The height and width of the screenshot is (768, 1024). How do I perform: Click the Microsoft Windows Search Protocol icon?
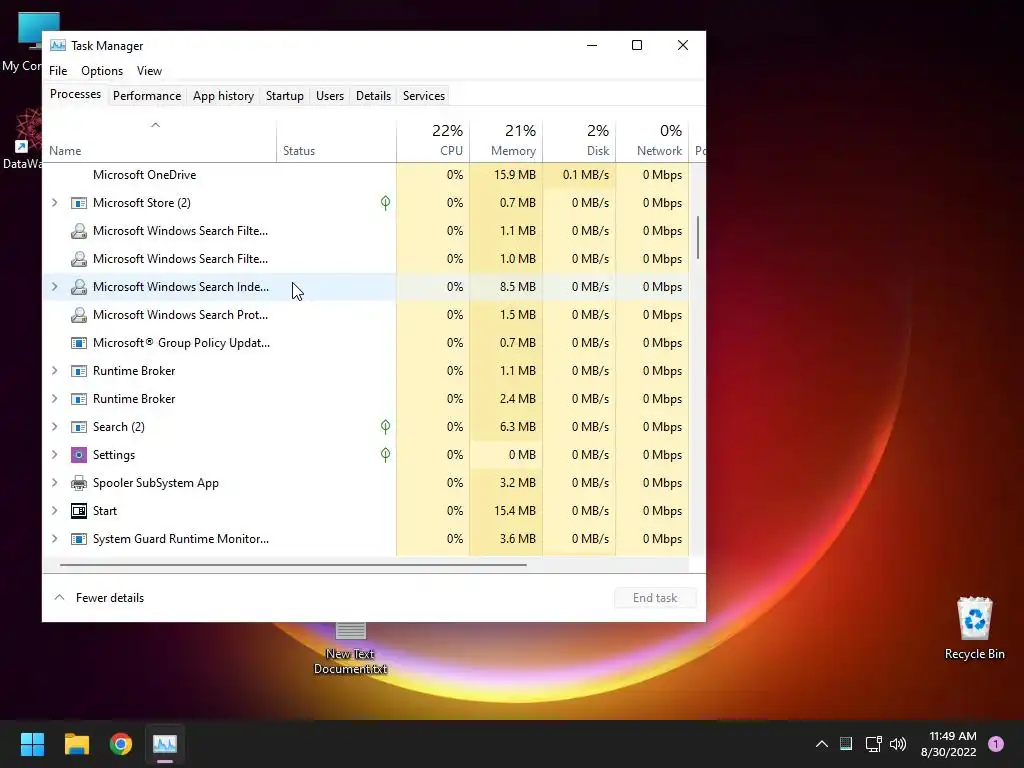tap(78, 315)
